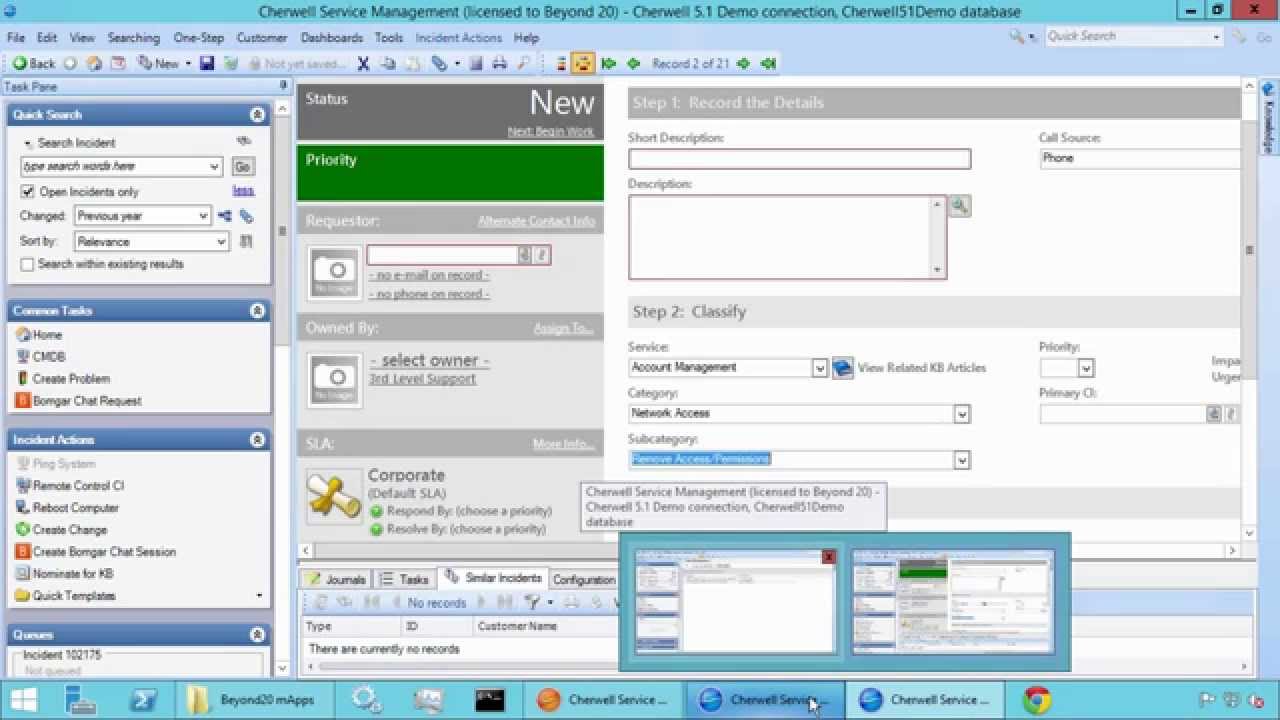Go to previous record arrow
Image resolution: width=1280 pixels, height=720 pixels.
(x=633, y=63)
